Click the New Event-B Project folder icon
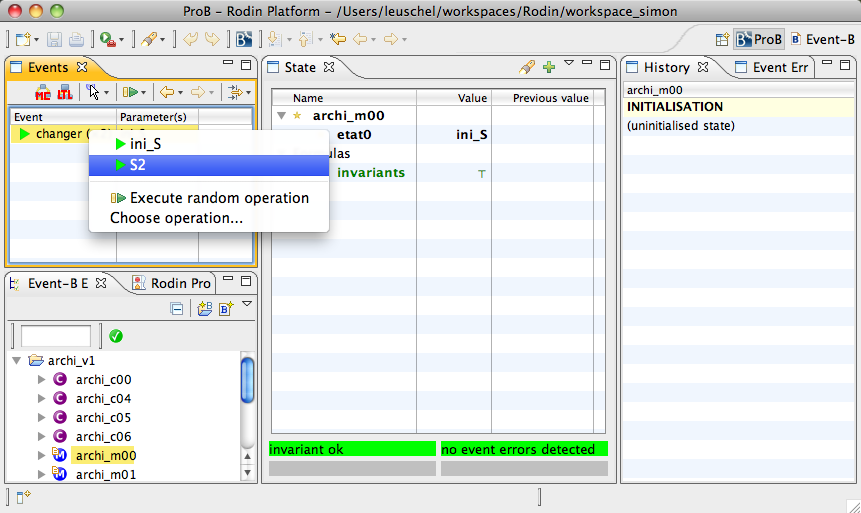The width and height of the screenshot is (861, 513). pos(204,309)
